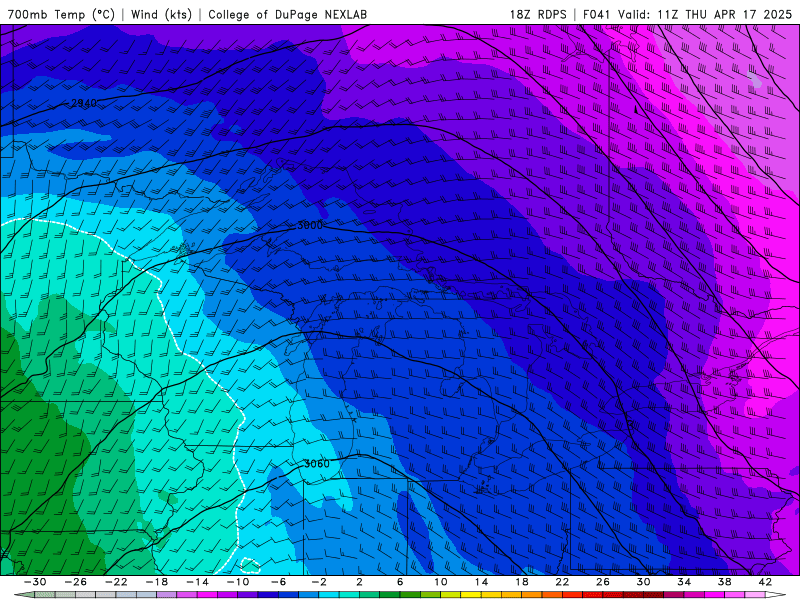800x600 pixels.
Task: Click the -6 colorbar tick label
Action: pos(279,582)
